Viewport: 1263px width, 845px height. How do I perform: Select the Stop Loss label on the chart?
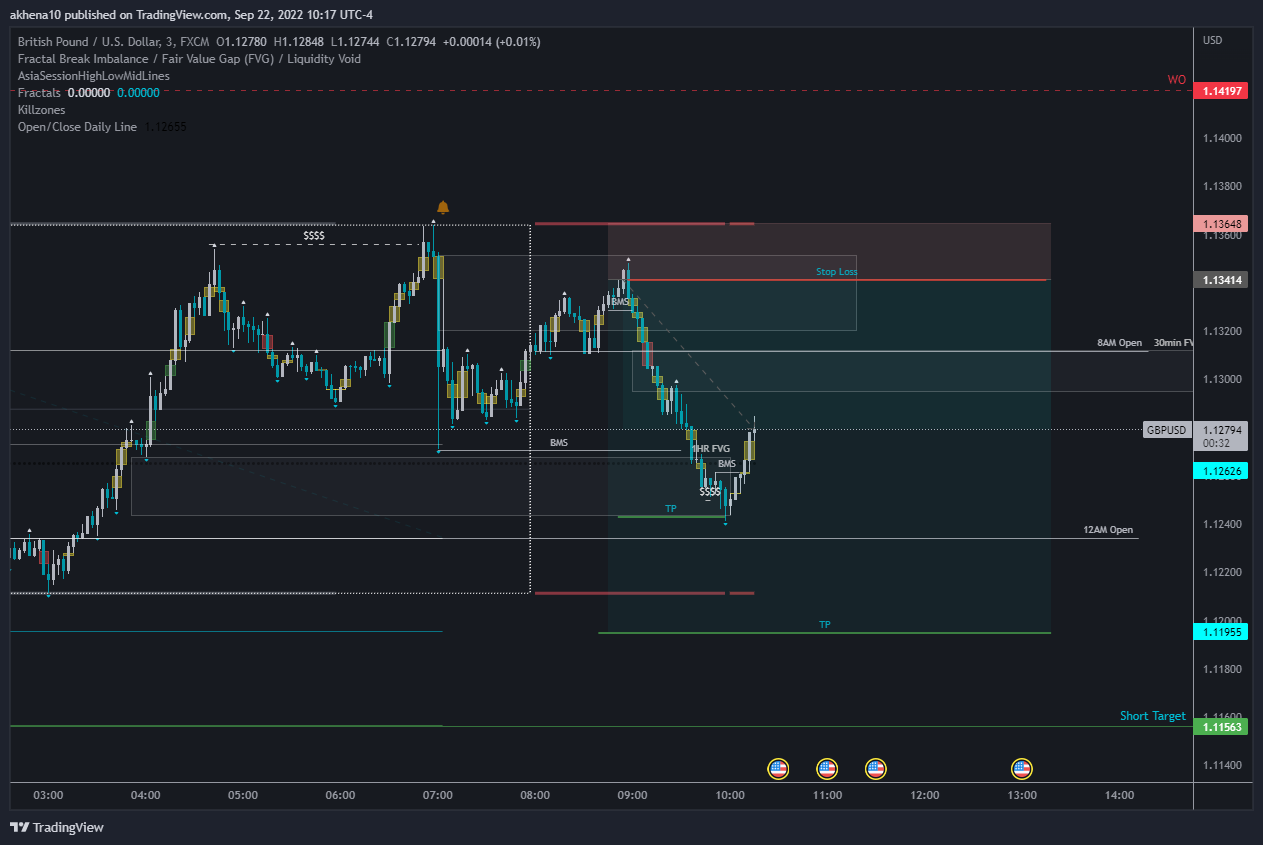tap(836, 272)
